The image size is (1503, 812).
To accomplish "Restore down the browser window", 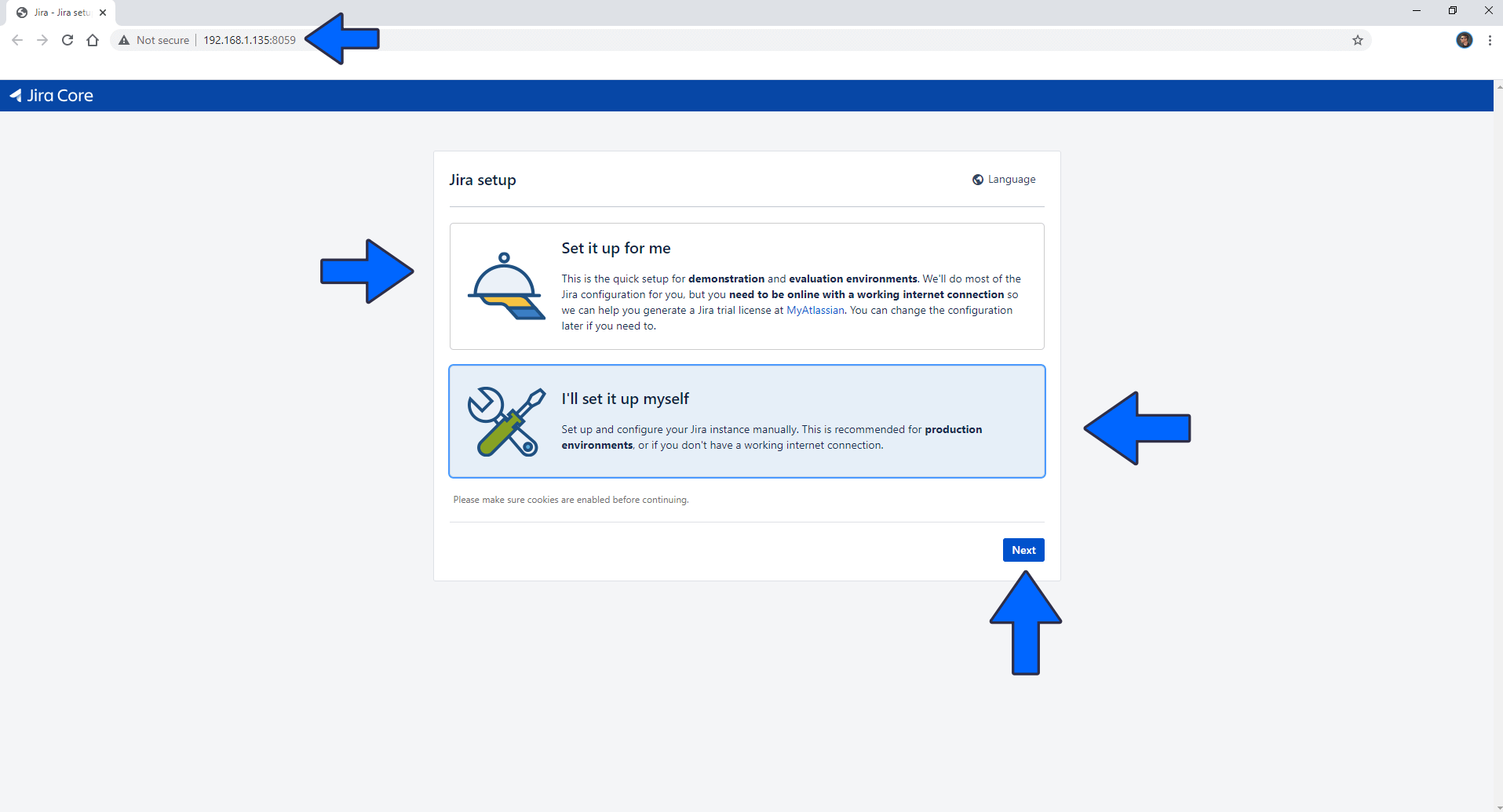I will [x=1453, y=11].
